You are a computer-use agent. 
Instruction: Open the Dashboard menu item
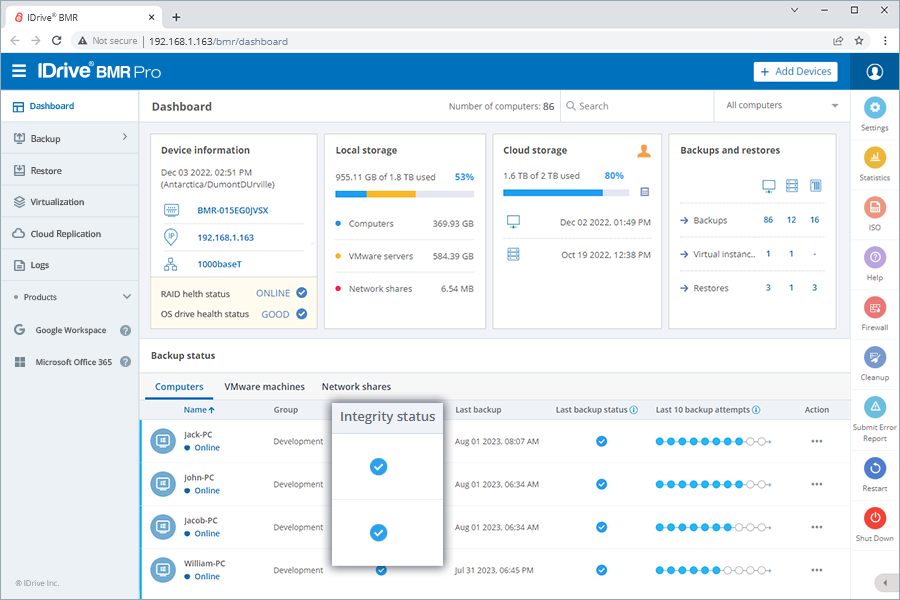point(69,106)
